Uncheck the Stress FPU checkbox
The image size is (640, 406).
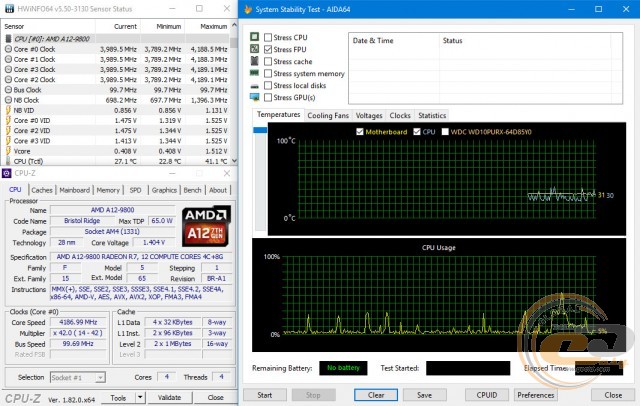(x=268, y=49)
